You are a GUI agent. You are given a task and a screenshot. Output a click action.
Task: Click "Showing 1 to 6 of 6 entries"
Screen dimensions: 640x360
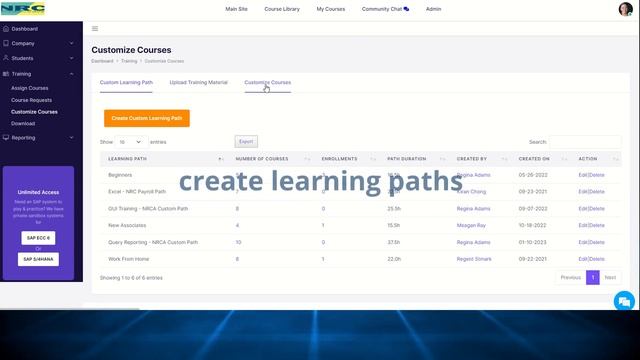click(131, 278)
